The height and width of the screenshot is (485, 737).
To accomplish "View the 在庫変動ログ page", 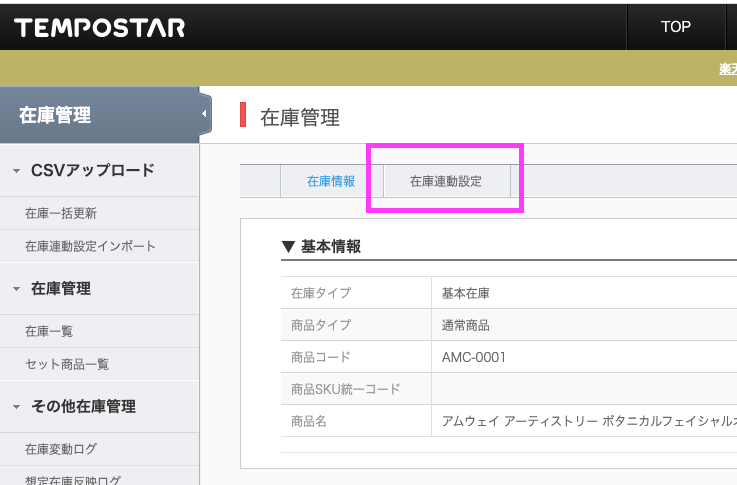I will 61,449.
